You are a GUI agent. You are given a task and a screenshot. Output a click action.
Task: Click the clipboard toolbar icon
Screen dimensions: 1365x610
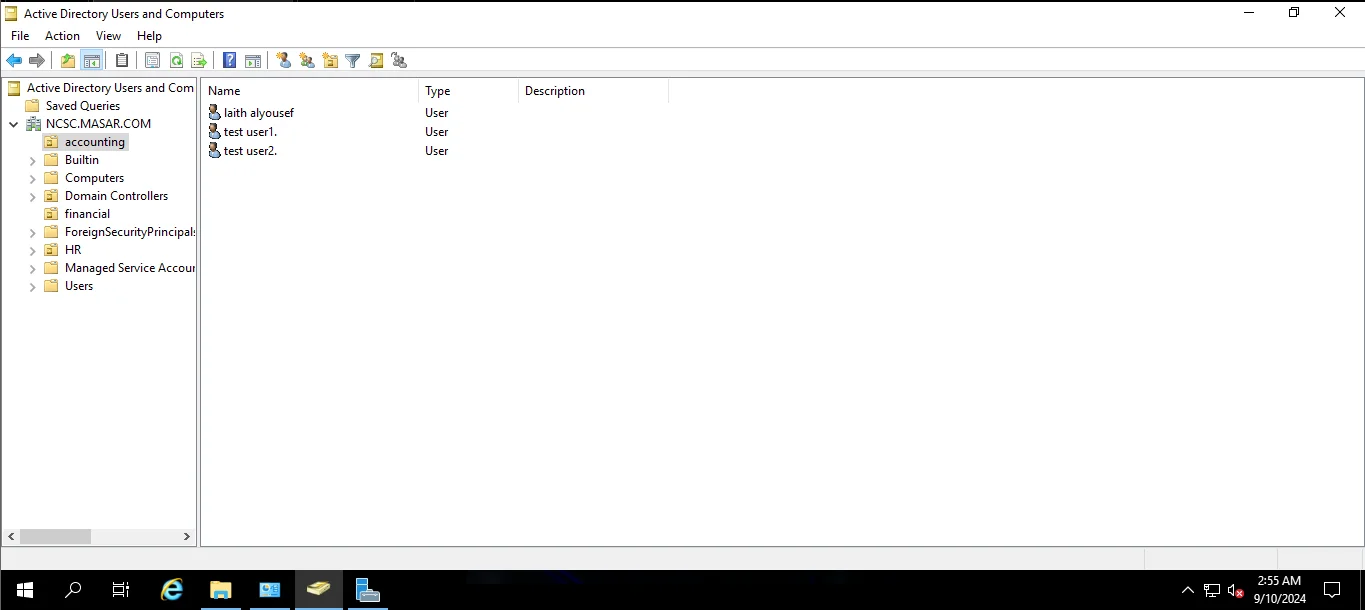(122, 61)
